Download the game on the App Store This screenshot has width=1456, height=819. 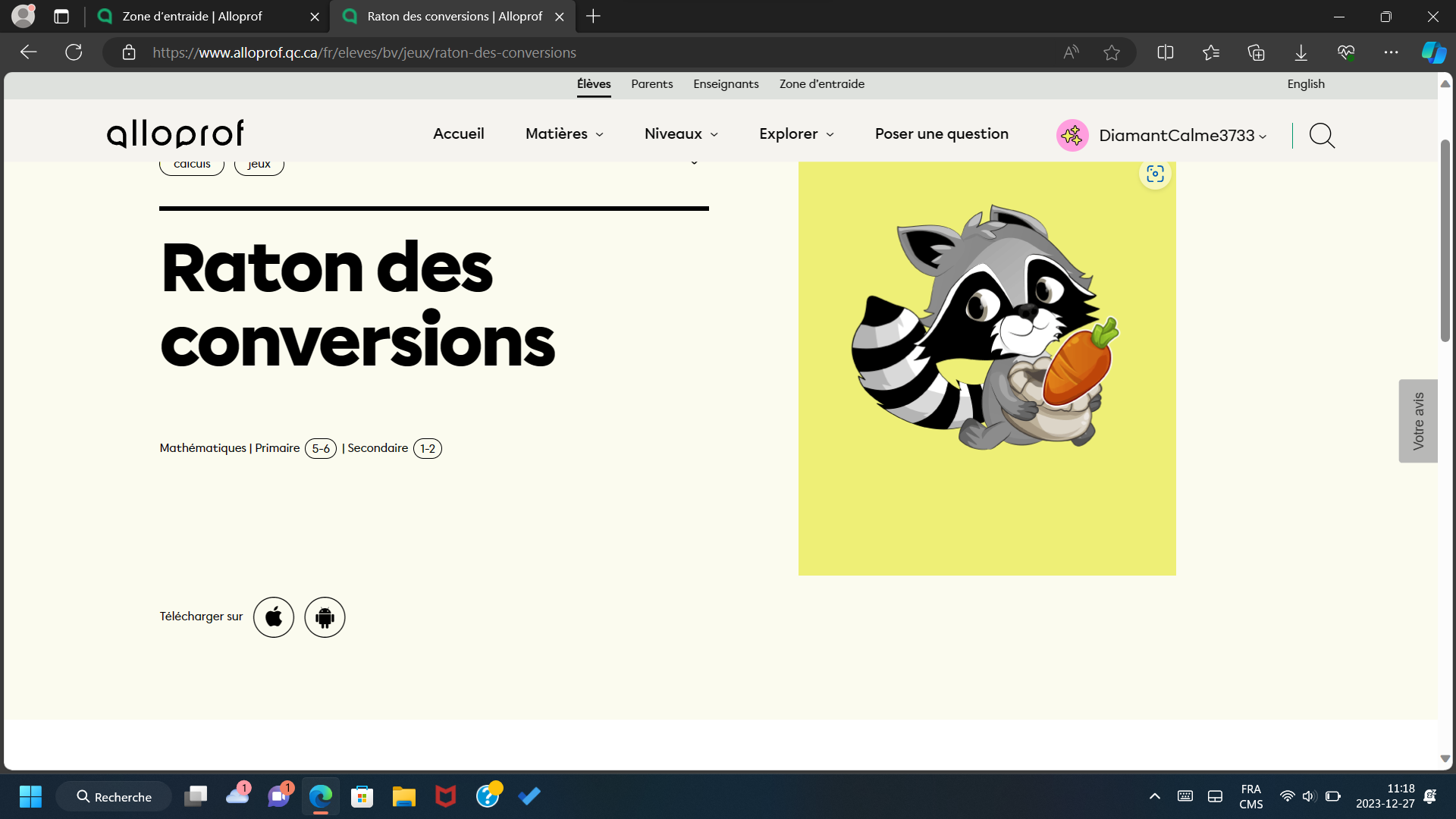point(273,617)
